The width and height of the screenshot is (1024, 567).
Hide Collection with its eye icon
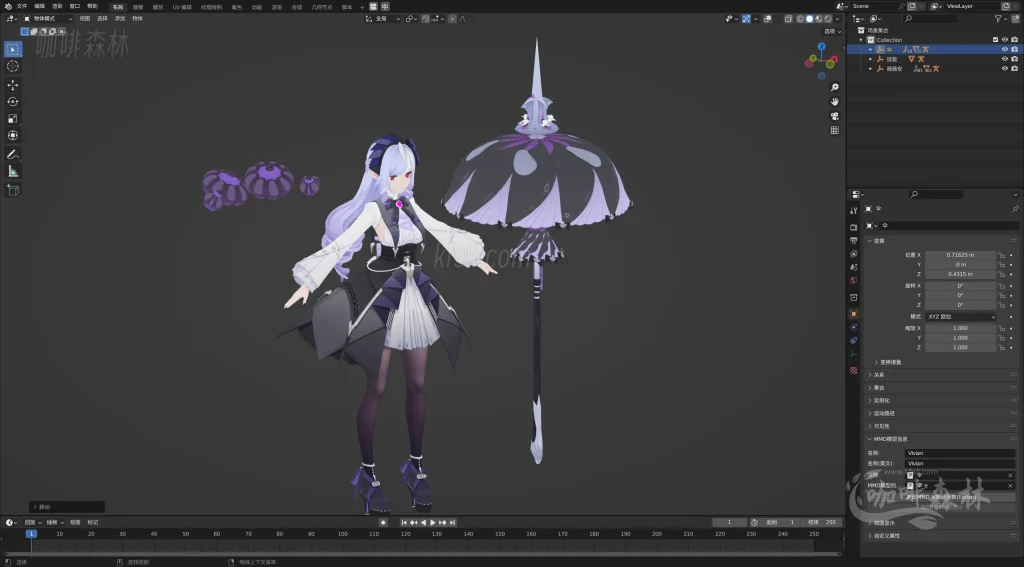tap(1004, 40)
